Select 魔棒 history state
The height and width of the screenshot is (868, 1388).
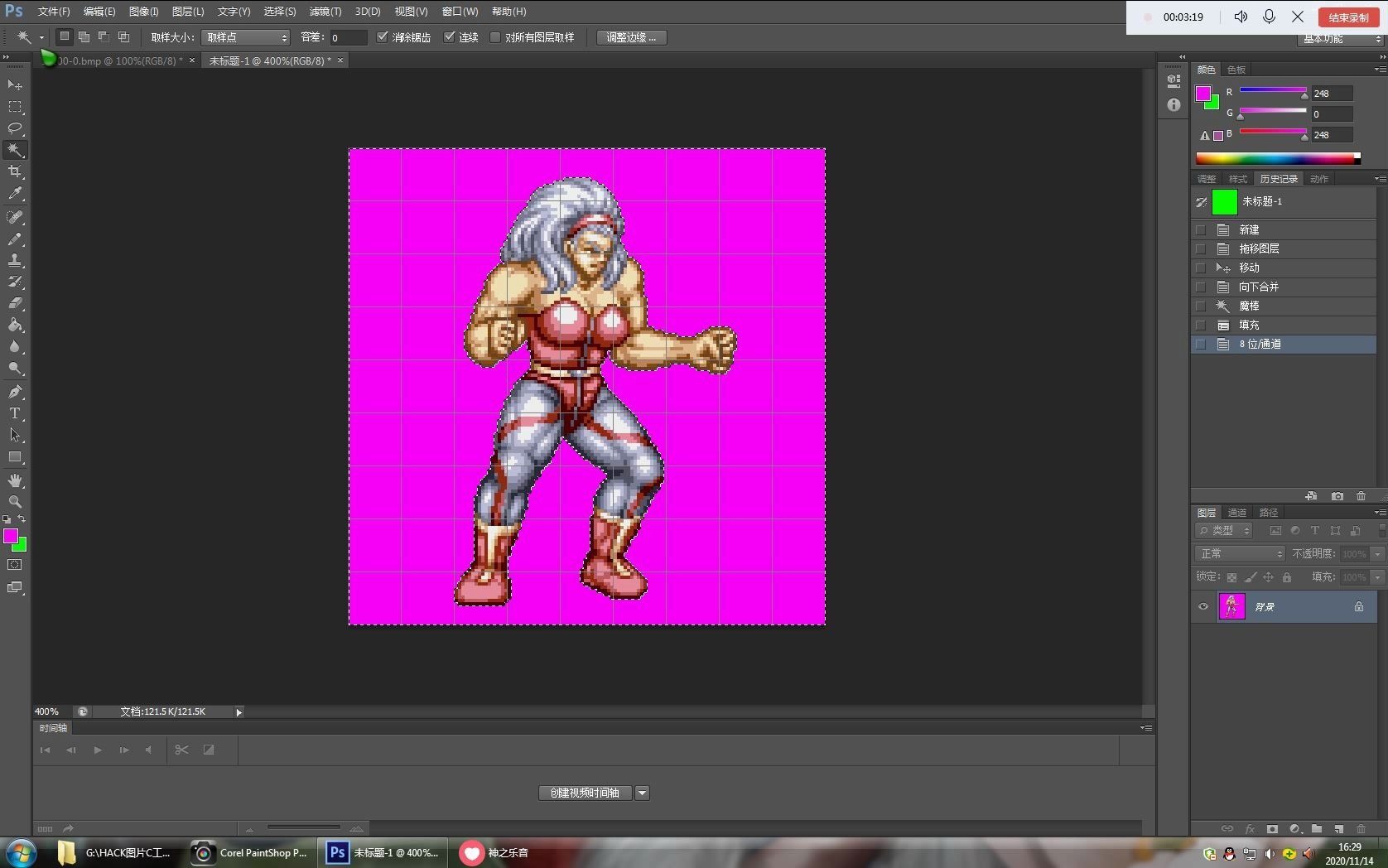click(1284, 306)
